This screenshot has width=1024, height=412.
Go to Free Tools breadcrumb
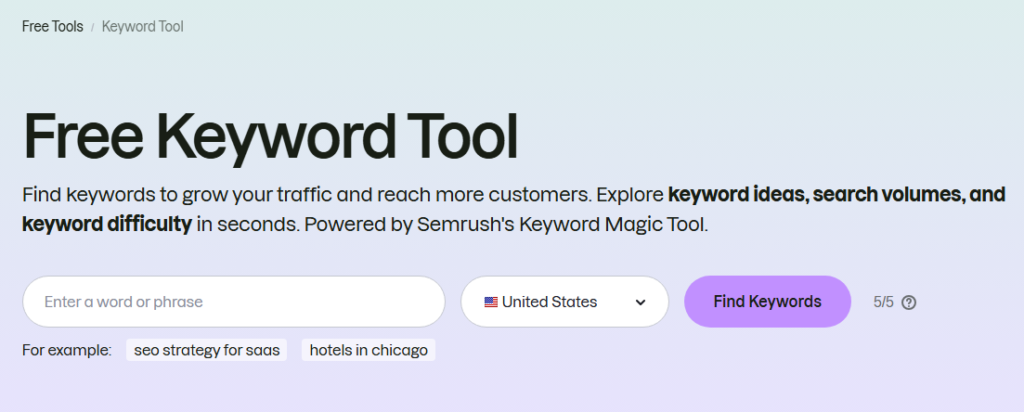tap(52, 26)
